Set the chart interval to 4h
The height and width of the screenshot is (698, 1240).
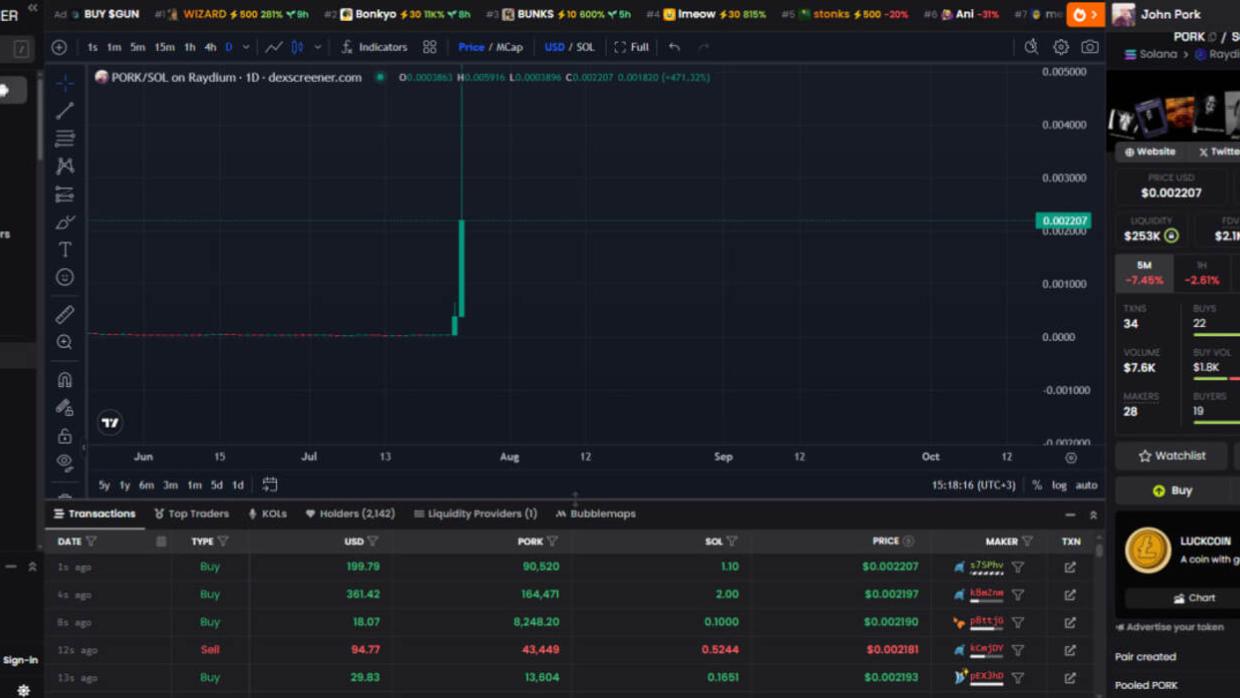[210, 47]
